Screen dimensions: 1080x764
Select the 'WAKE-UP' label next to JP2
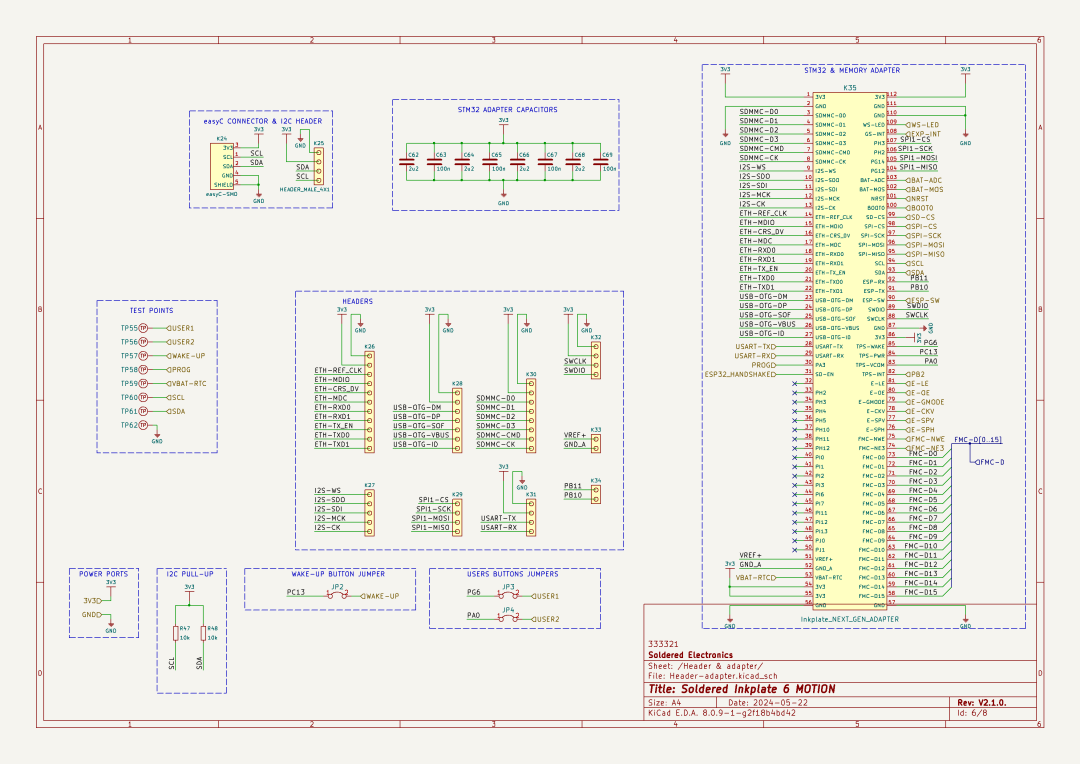[380, 597]
